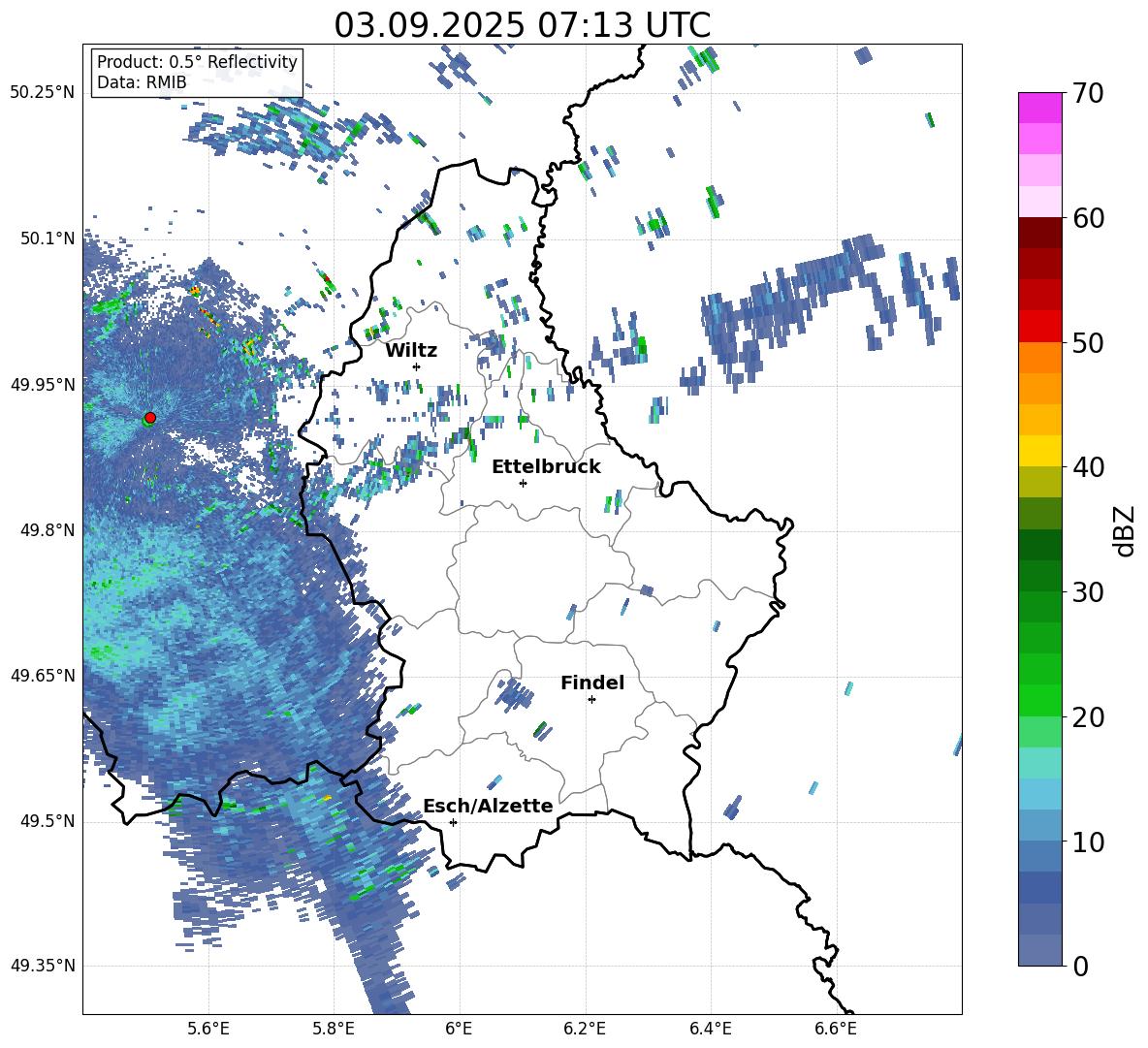Click the longitude label 5.6°E
Screen dimensions: 1148x1048
coord(207,1029)
